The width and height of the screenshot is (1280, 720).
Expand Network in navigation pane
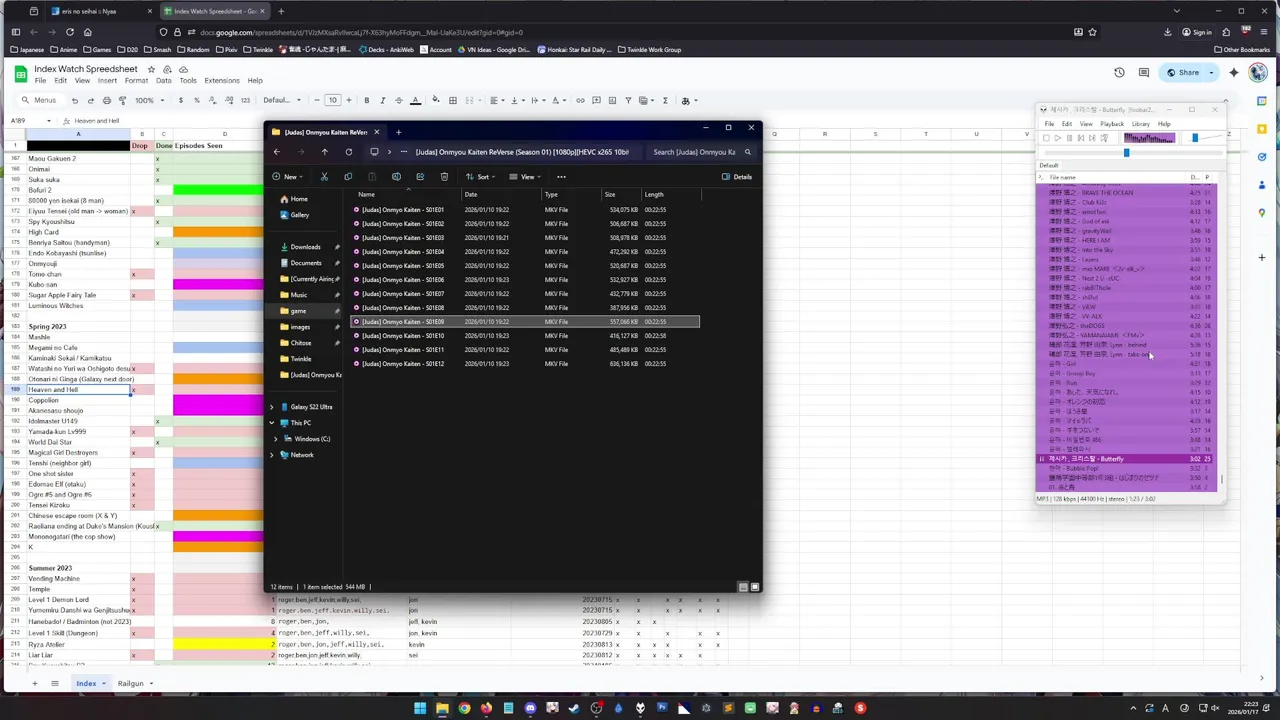[x=272, y=455]
